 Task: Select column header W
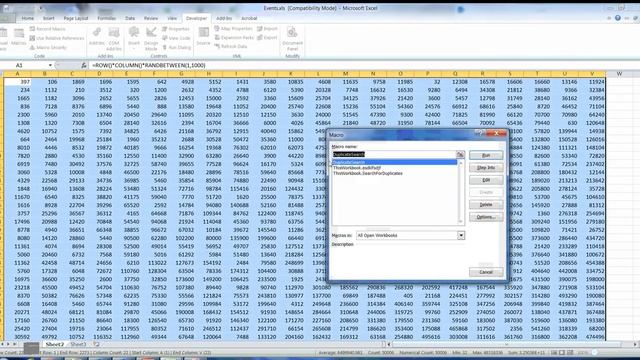click(x=619, y=74)
